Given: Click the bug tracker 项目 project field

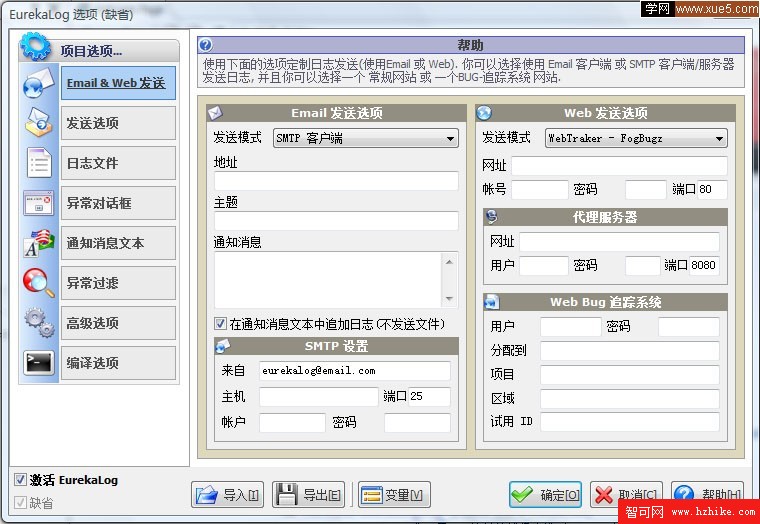Looking at the screenshot, I should 630,375.
